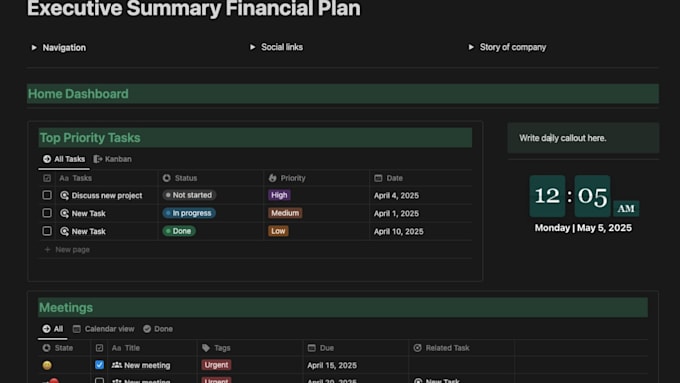Screen dimensions: 680x383
Task: Open the New meeting title due April 15
Action: point(147,365)
